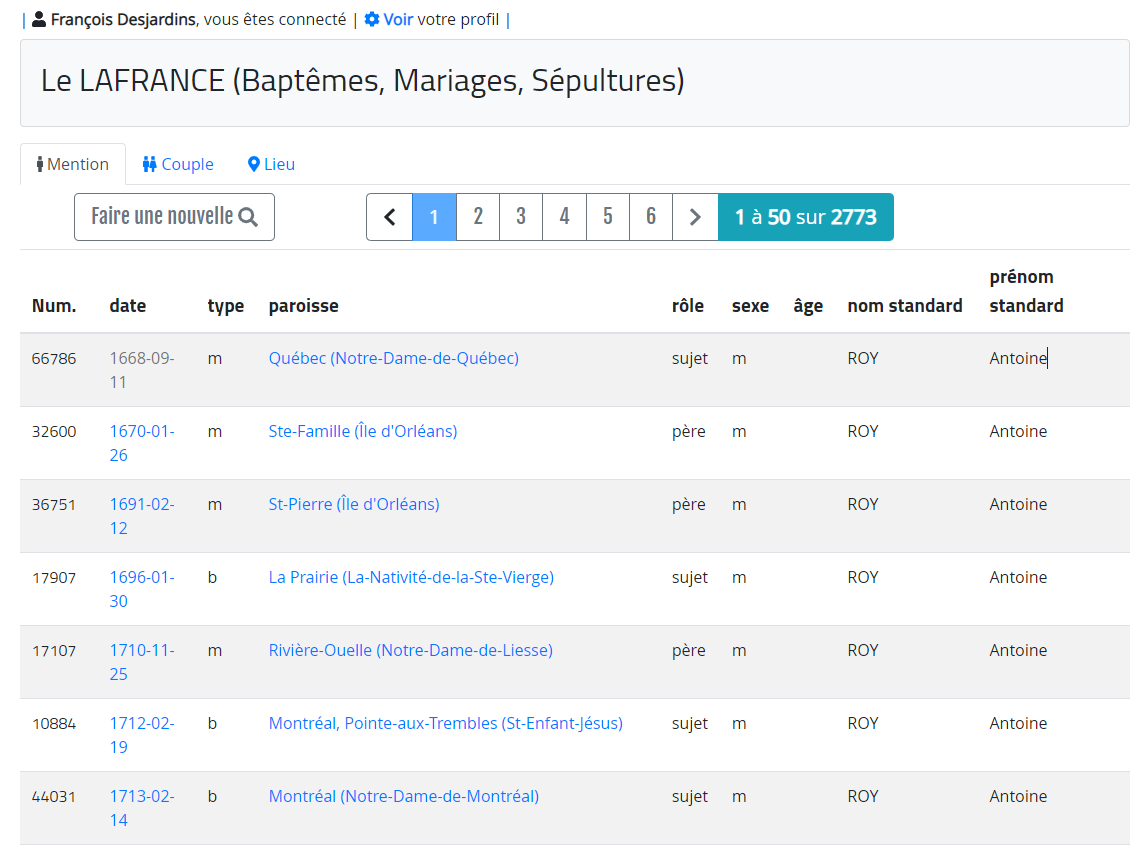Click the magnifying glass search icon
This screenshot has height=847, width=1145.
248,217
